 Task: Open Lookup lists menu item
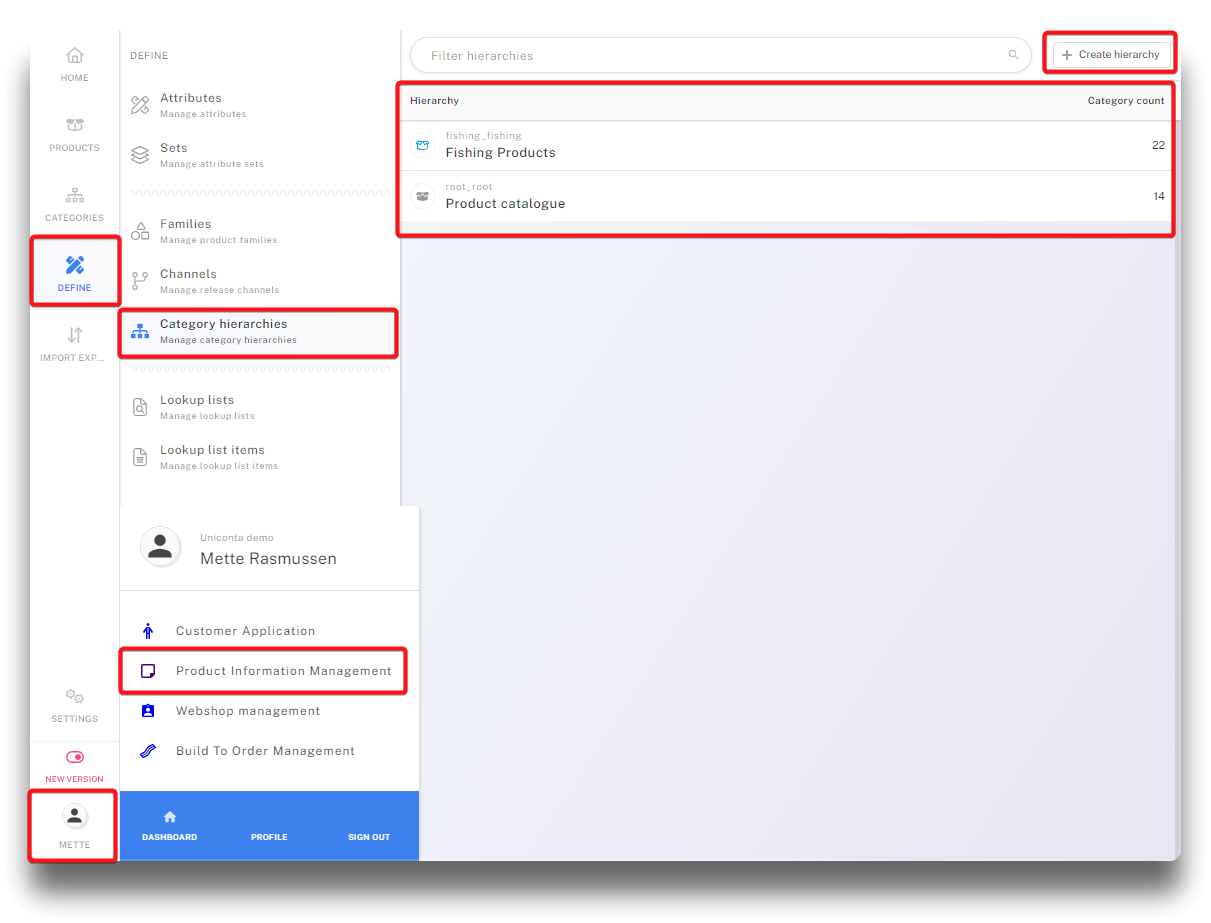click(x=197, y=407)
